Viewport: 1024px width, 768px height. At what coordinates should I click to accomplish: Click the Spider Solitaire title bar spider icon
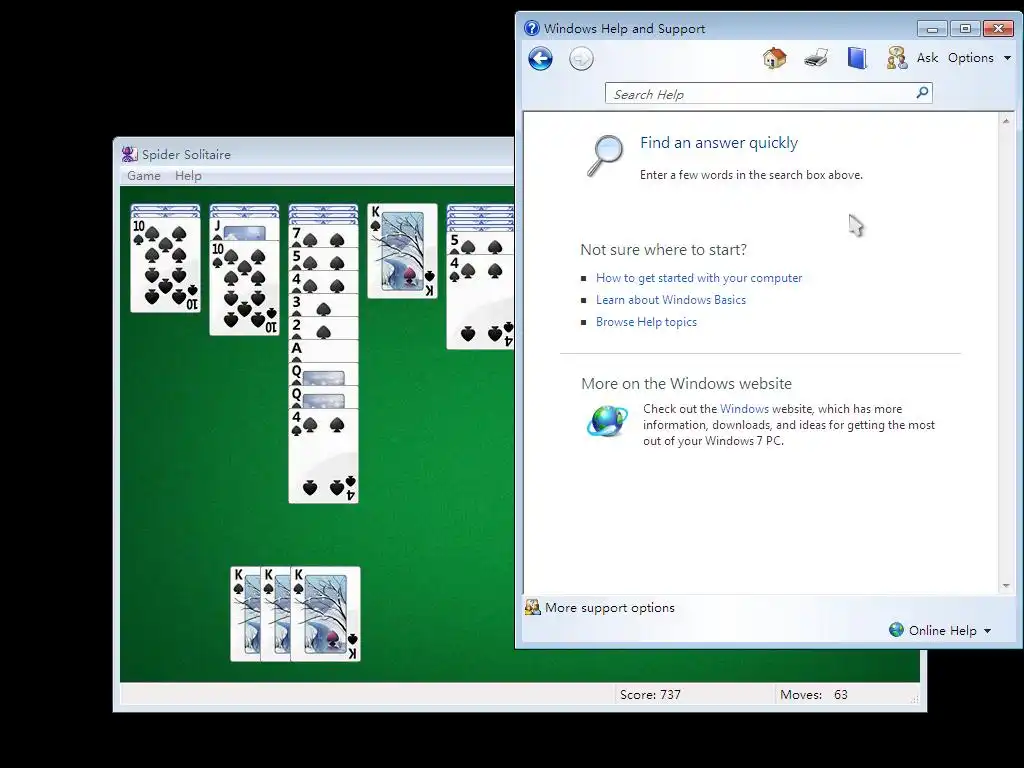click(129, 154)
